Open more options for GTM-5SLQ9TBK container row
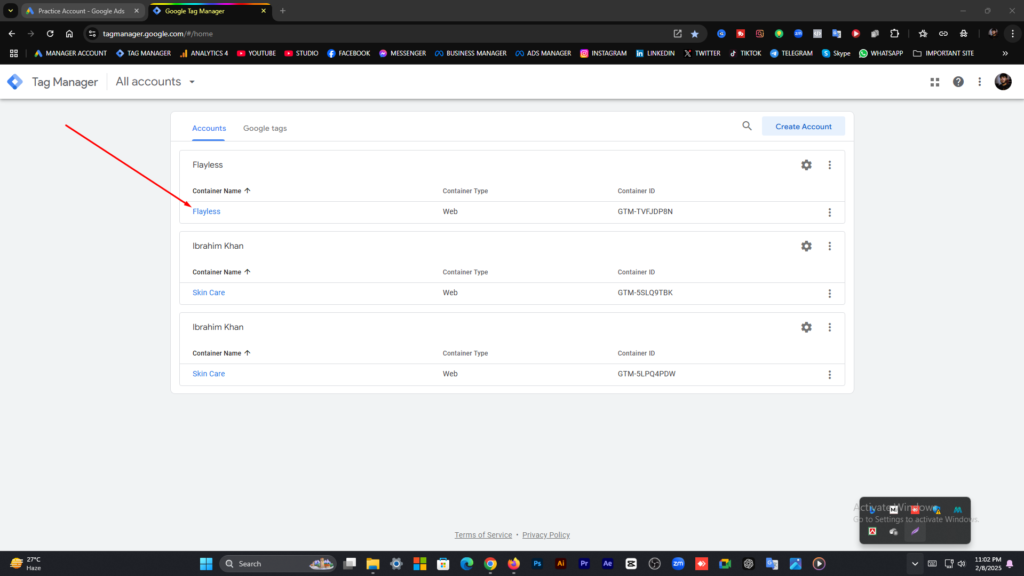Image resolution: width=1024 pixels, height=576 pixels. pyautogui.click(x=830, y=293)
